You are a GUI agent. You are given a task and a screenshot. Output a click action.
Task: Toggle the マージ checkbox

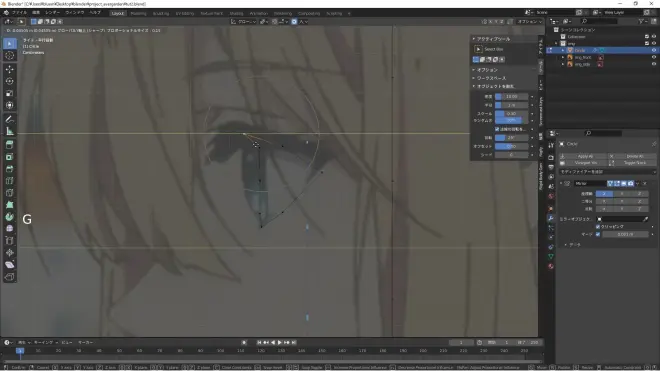click(x=598, y=234)
